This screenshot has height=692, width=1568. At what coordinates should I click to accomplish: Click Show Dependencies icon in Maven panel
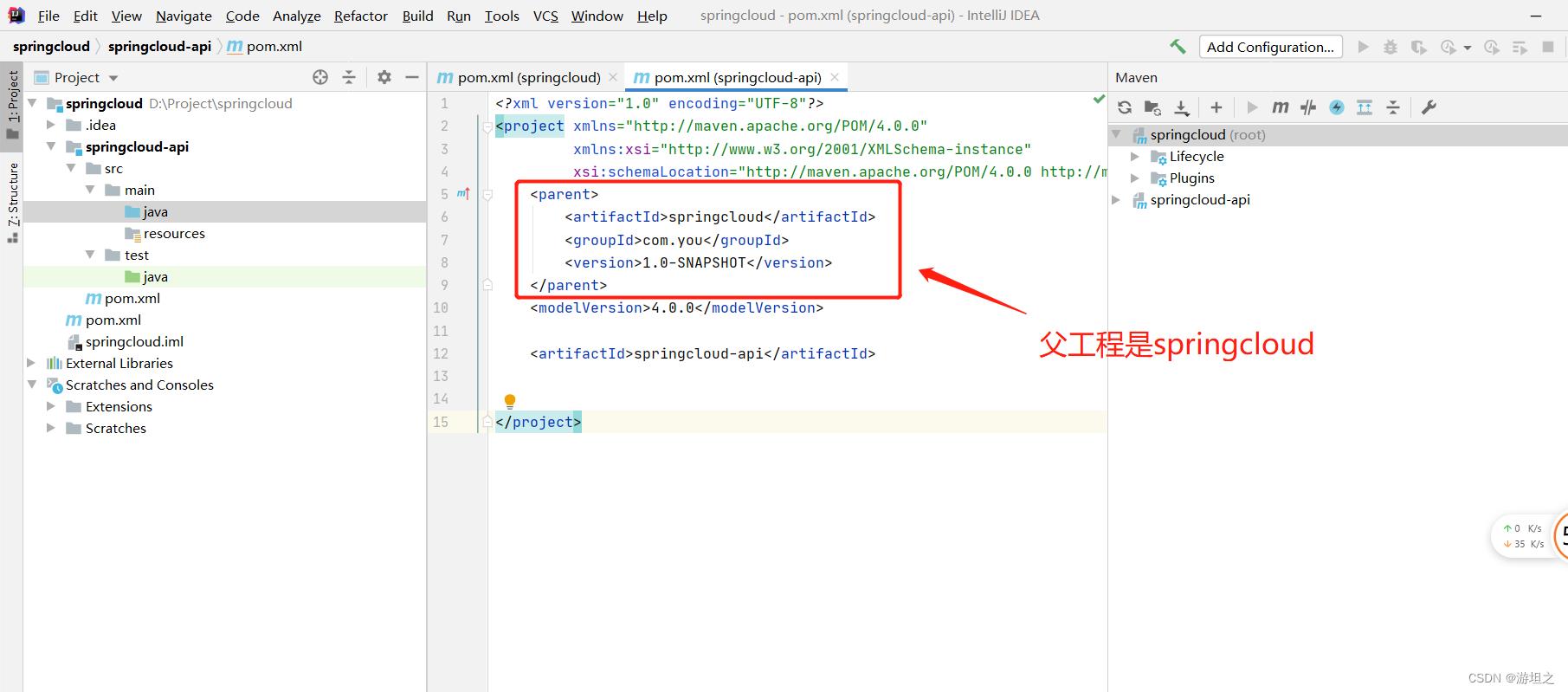tap(1365, 107)
